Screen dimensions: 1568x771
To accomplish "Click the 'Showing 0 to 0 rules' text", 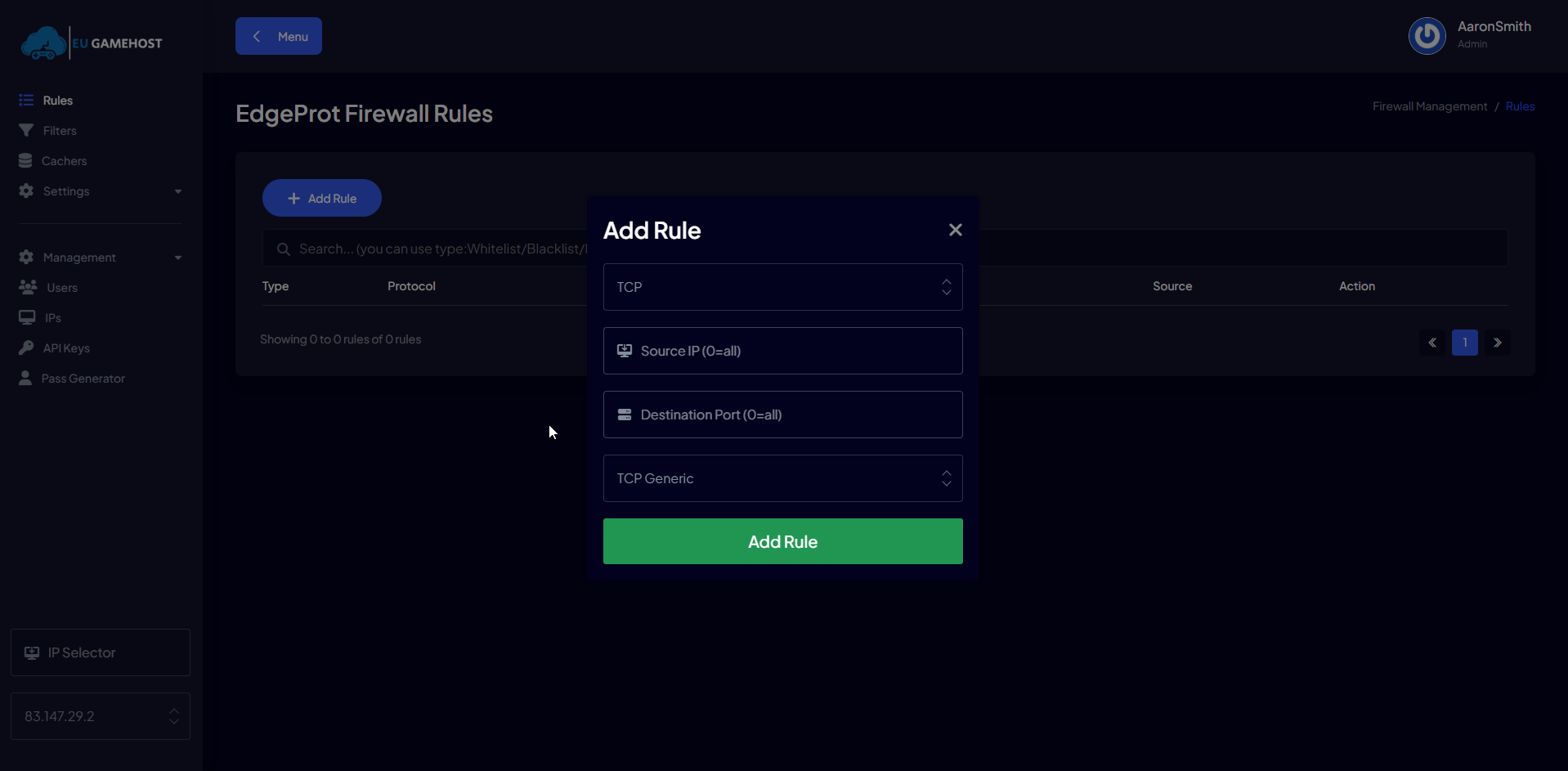I will 341,339.
